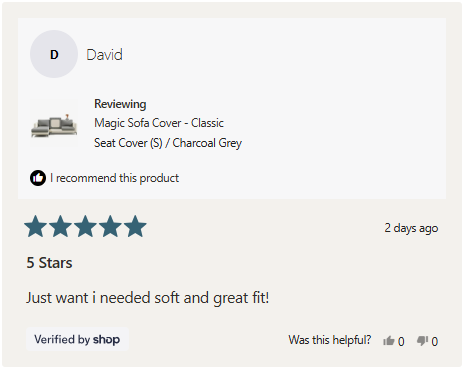Click the fifth rating star
This screenshot has height=369, width=462.
pyautogui.click(x=135, y=226)
